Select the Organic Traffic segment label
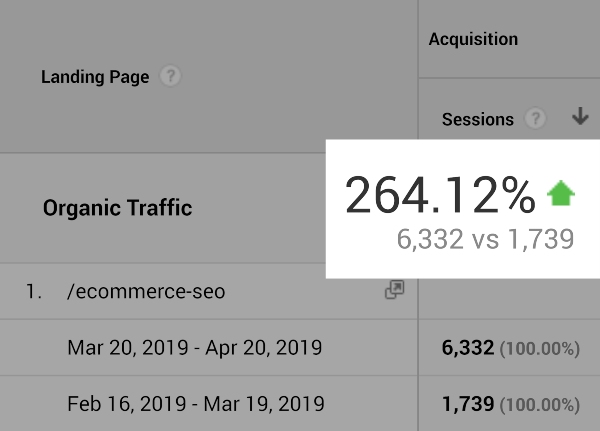 (117, 209)
